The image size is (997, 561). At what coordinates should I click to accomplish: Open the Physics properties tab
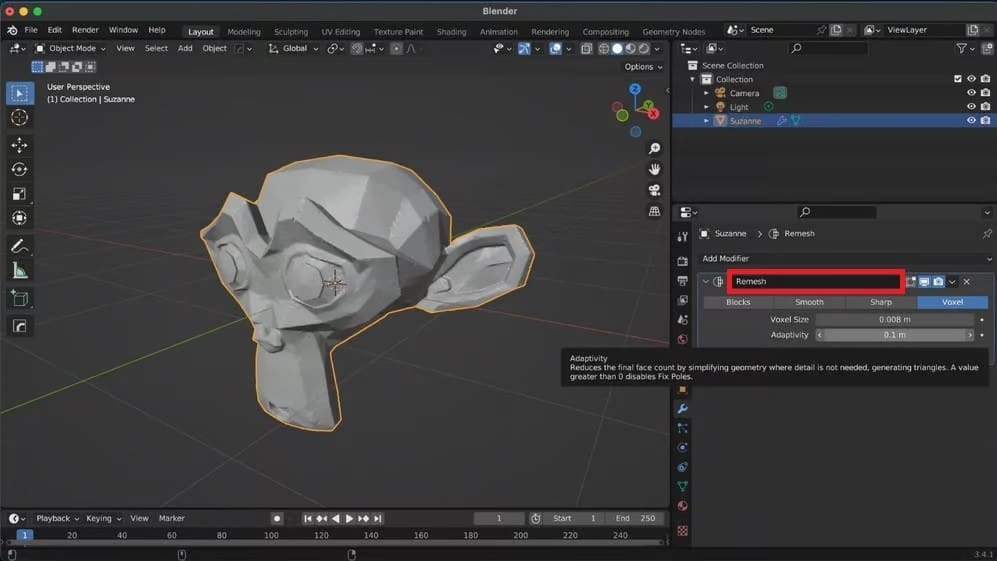682,447
